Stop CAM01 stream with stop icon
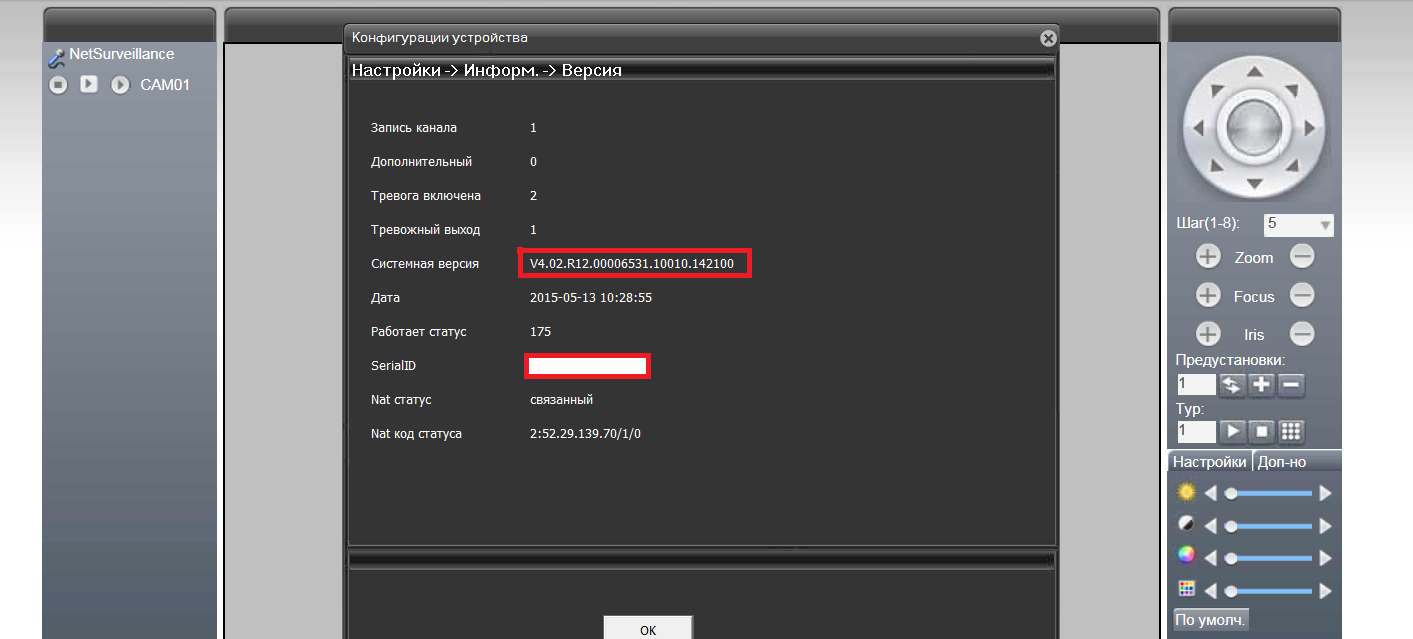This screenshot has height=639, width=1413. click(x=59, y=85)
